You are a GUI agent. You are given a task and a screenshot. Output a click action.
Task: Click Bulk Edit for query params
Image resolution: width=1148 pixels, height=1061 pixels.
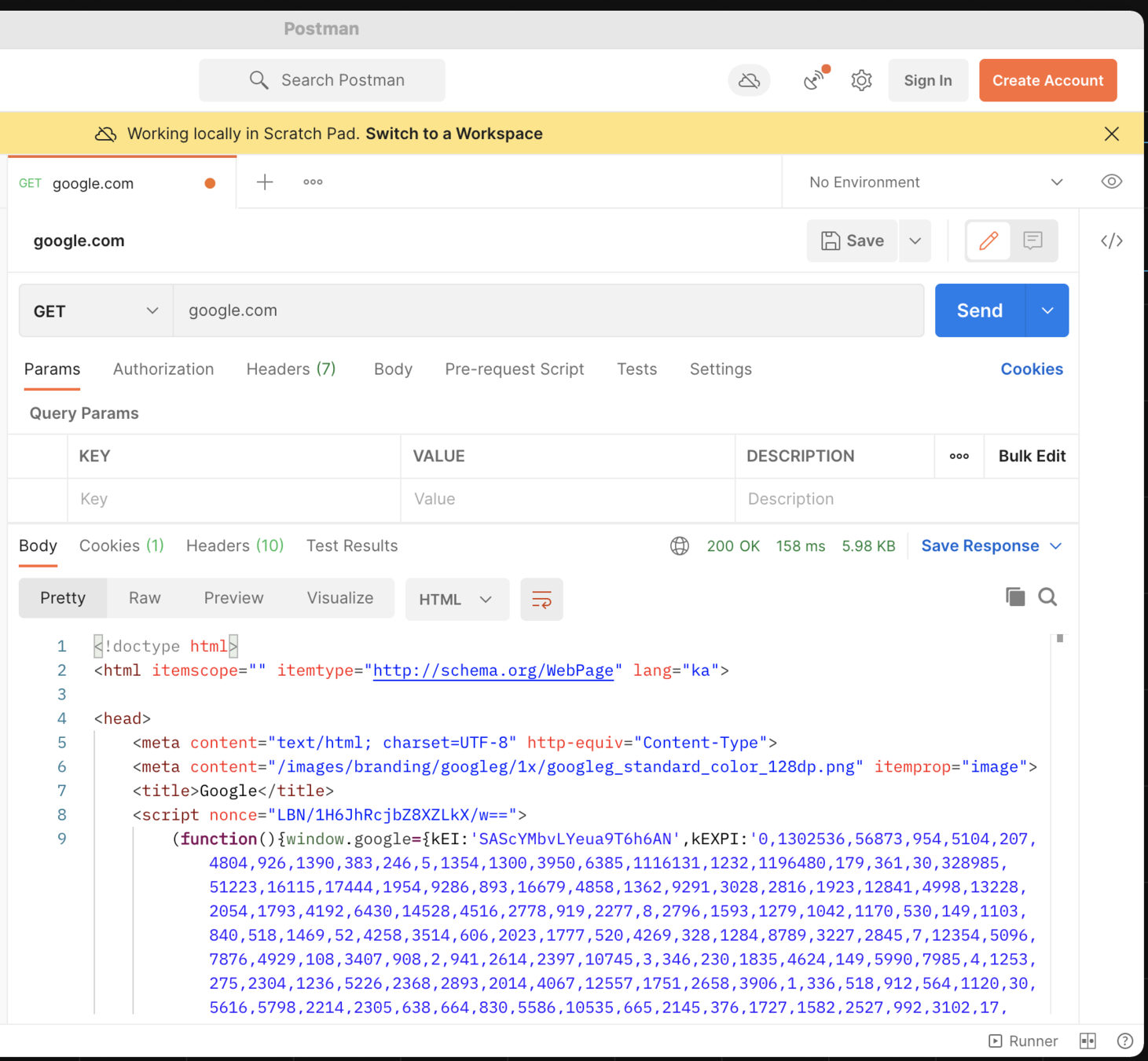point(1032,457)
